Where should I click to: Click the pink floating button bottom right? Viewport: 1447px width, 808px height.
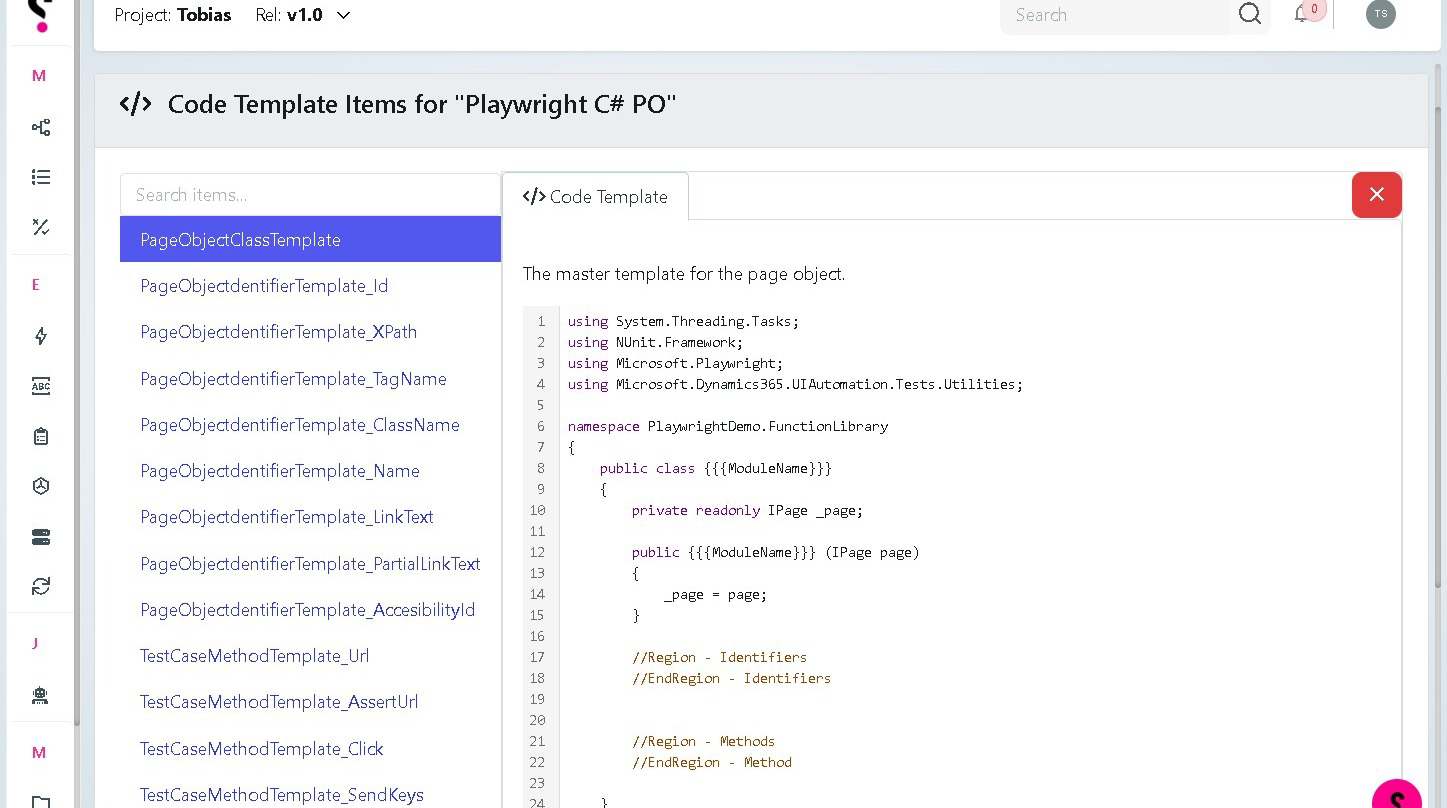coord(1397,795)
